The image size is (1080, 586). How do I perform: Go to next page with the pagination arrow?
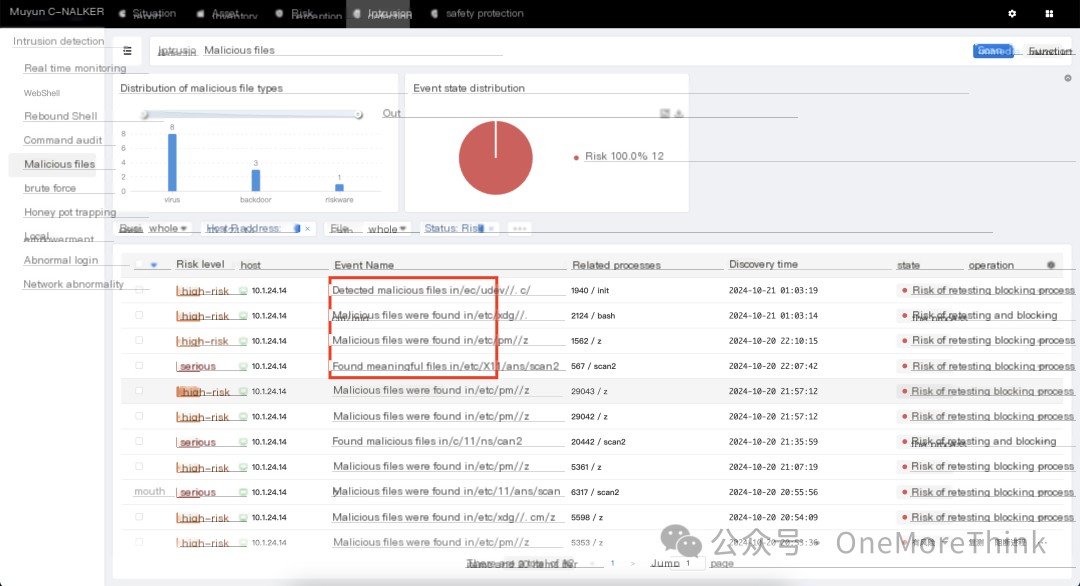pyautogui.click(x=633, y=563)
